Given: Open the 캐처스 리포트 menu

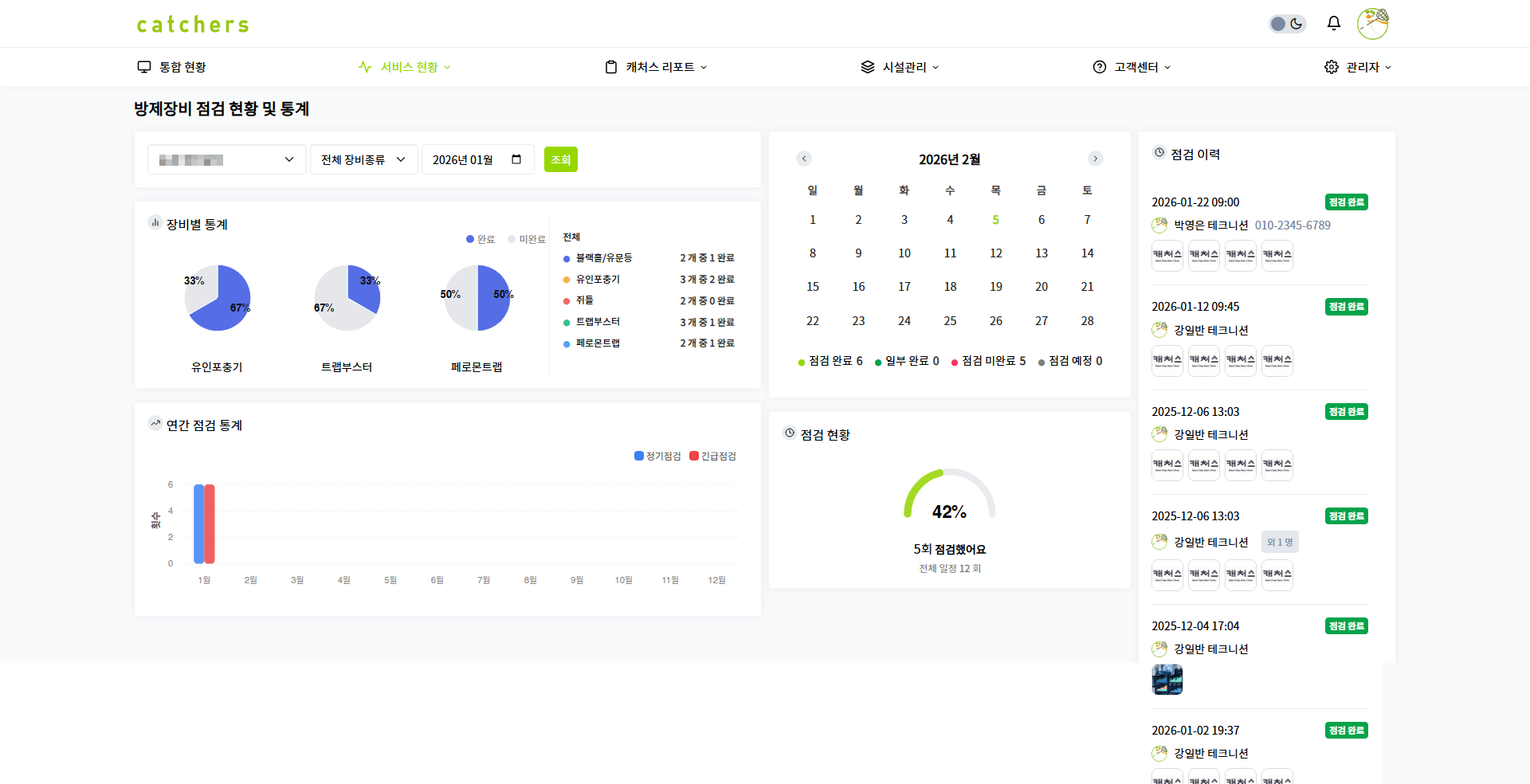Looking at the screenshot, I should point(656,67).
